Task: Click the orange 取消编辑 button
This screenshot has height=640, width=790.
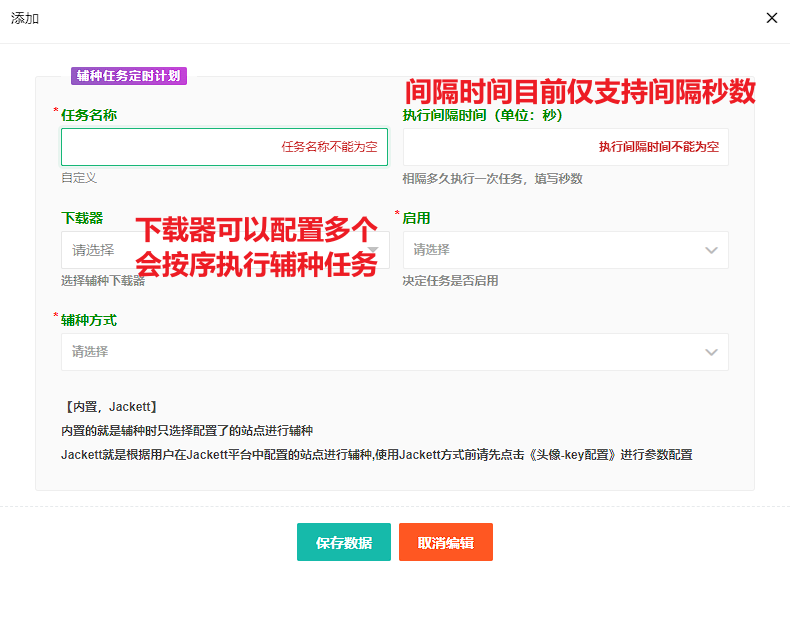Action: 445,542
